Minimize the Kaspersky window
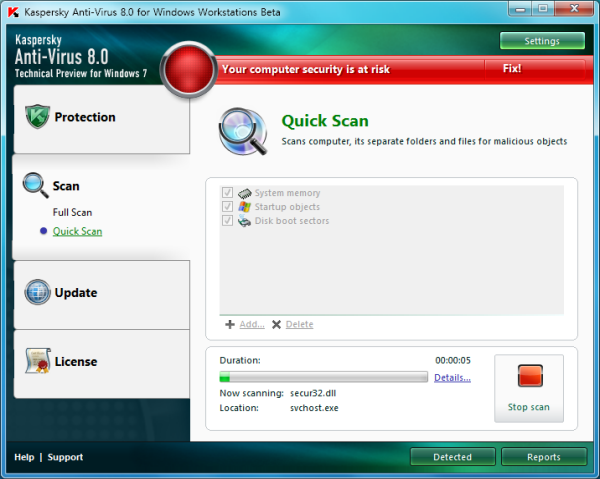 click(520, 9)
